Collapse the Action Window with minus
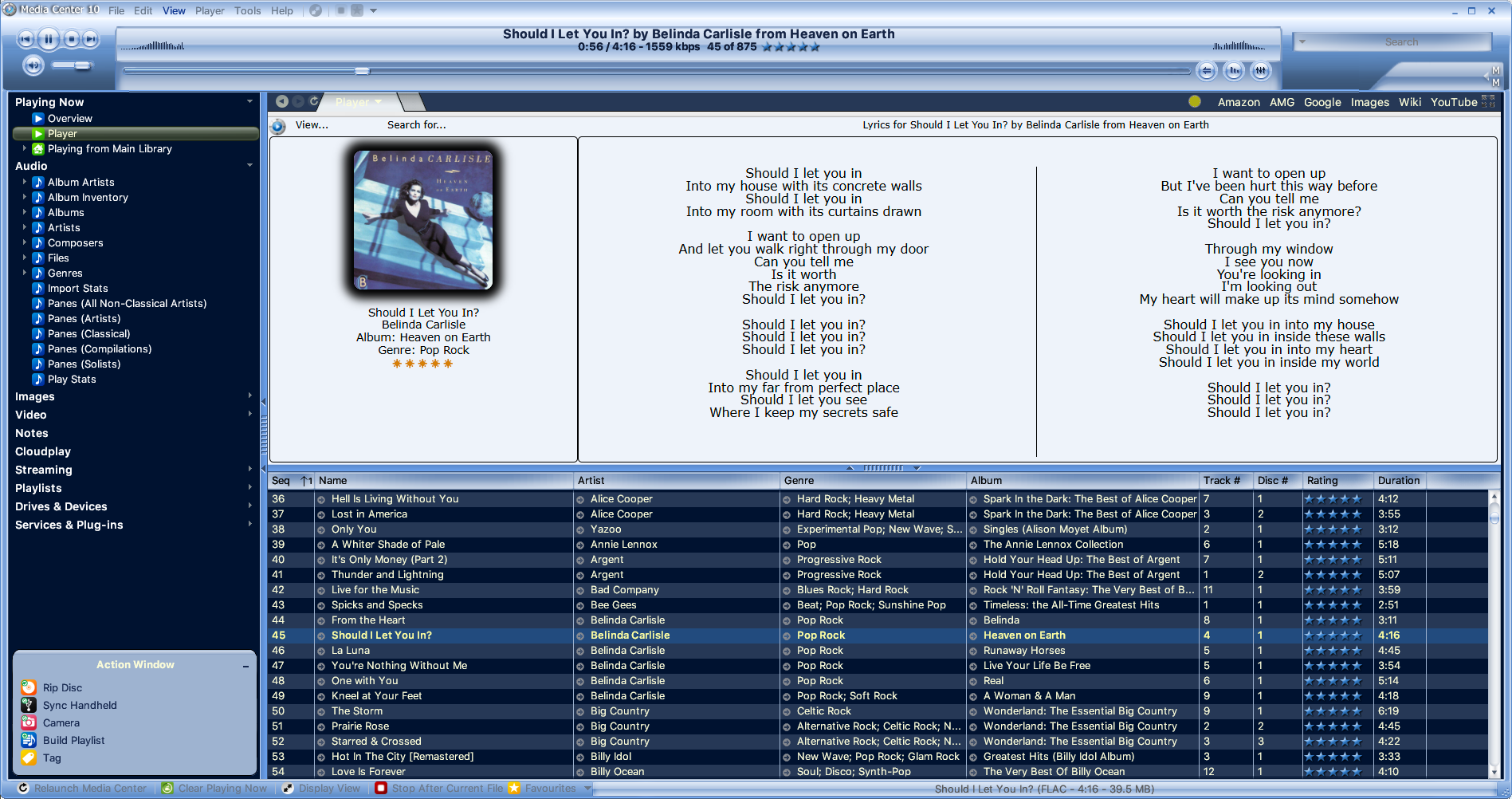 coord(245,666)
